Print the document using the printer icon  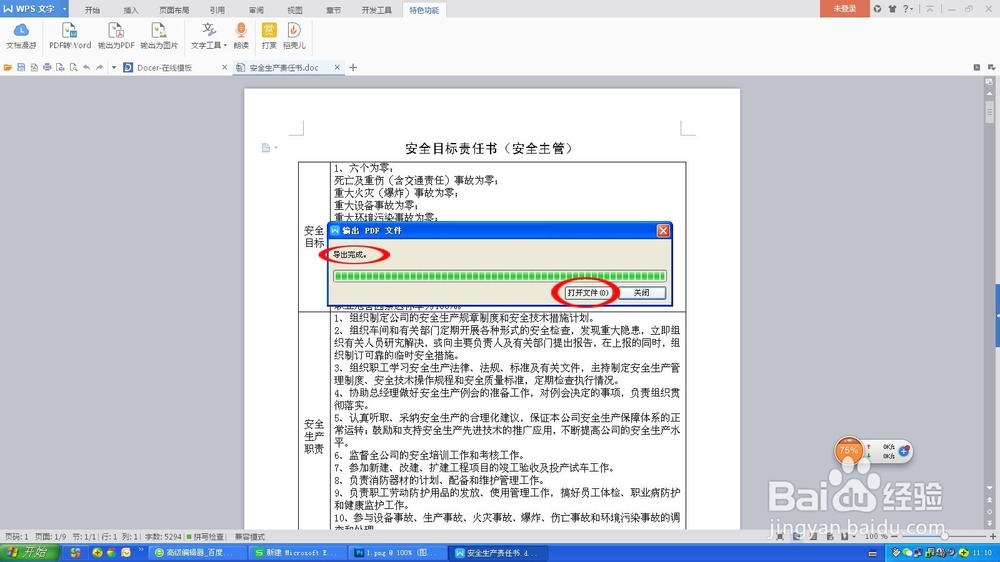[47, 68]
